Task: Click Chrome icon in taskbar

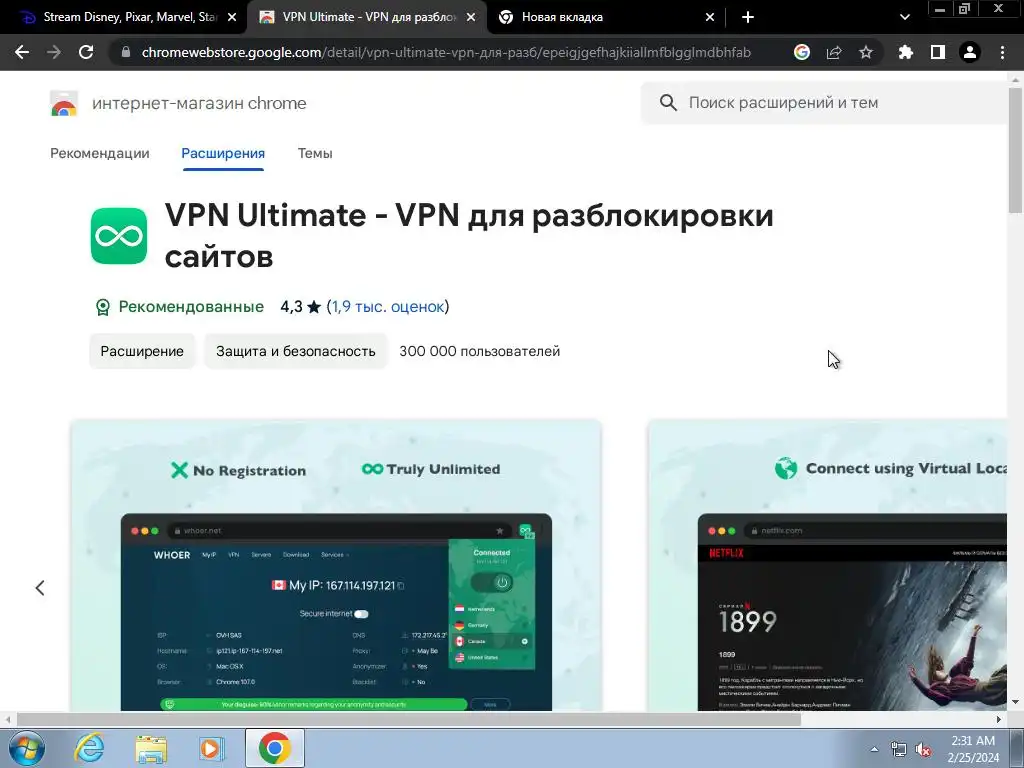Action: click(275, 748)
